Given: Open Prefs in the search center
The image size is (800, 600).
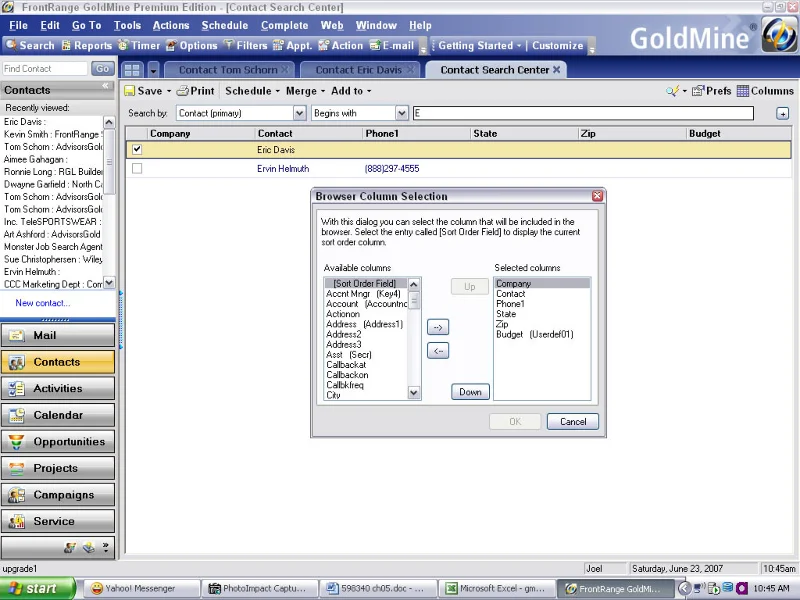Looking at the screenshot, I should point(712,91).
